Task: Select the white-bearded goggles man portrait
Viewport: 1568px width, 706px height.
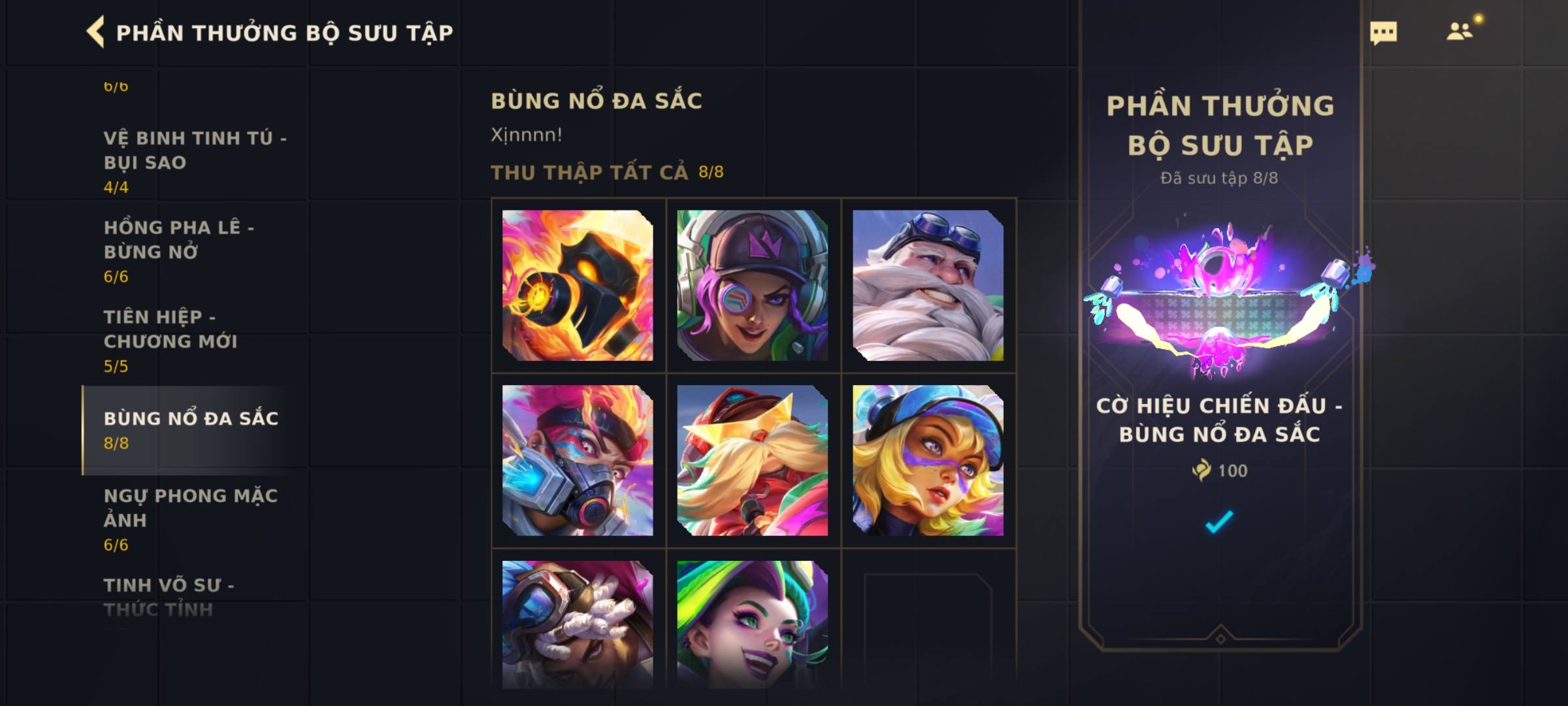Action: [928, 285]
